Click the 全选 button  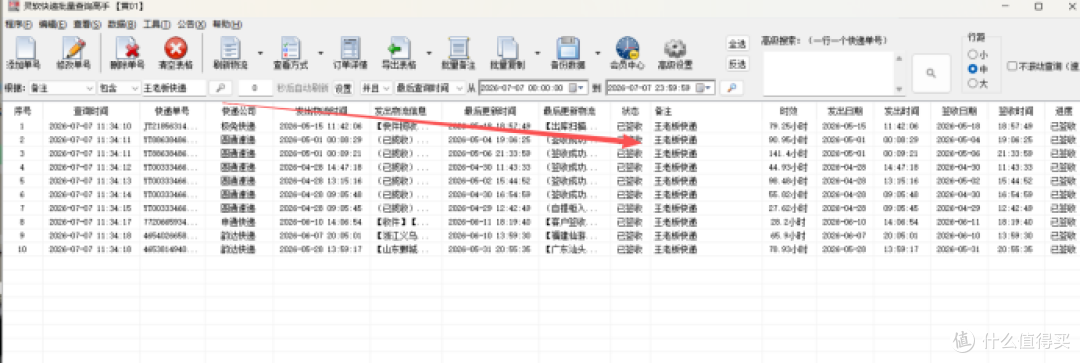click(x=737, y=44)
